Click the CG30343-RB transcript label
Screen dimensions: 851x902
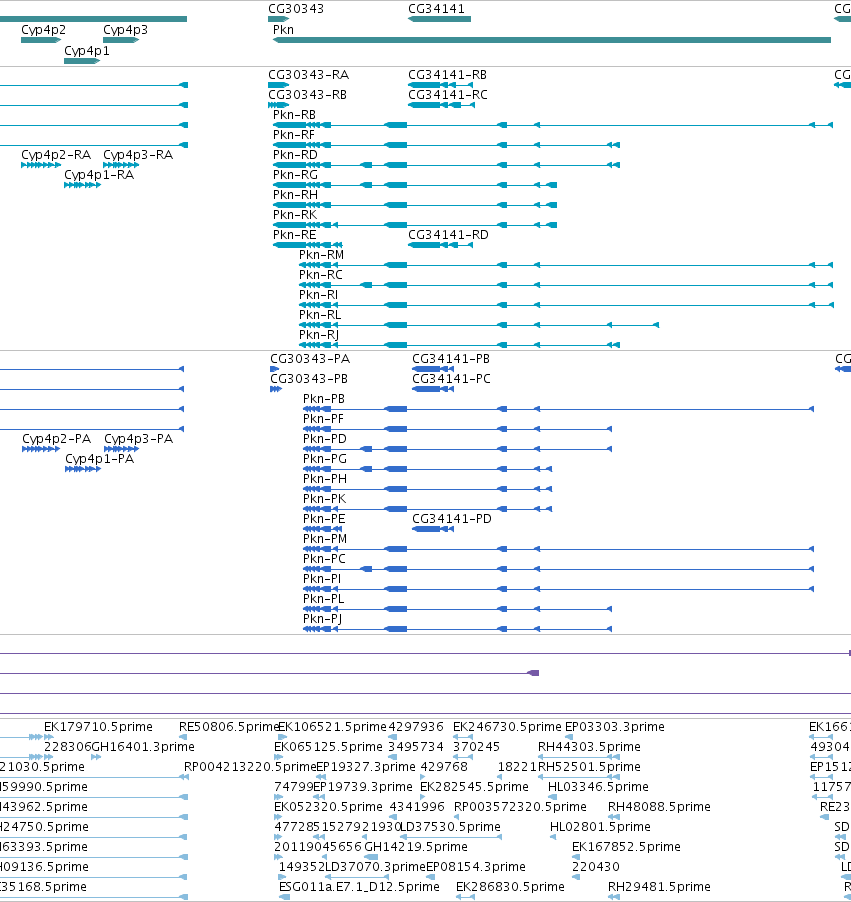pyautogui.click(x=307, y=94)
